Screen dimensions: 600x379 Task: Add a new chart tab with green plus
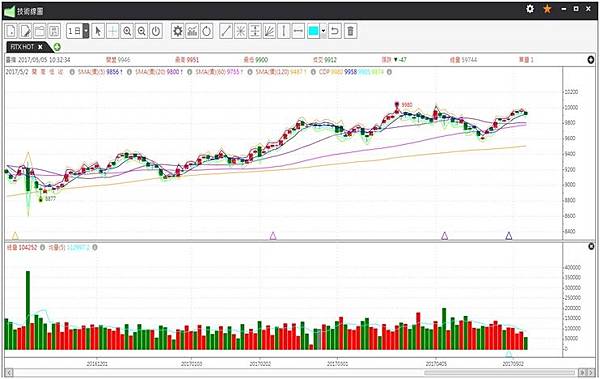point(57,47)
